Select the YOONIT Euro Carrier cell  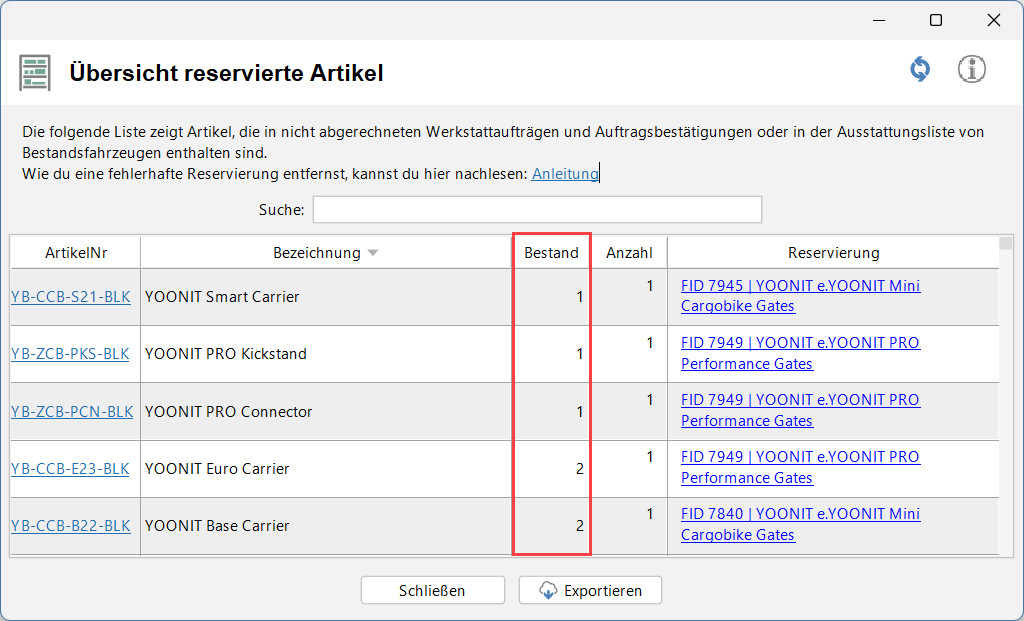(325, 469)
